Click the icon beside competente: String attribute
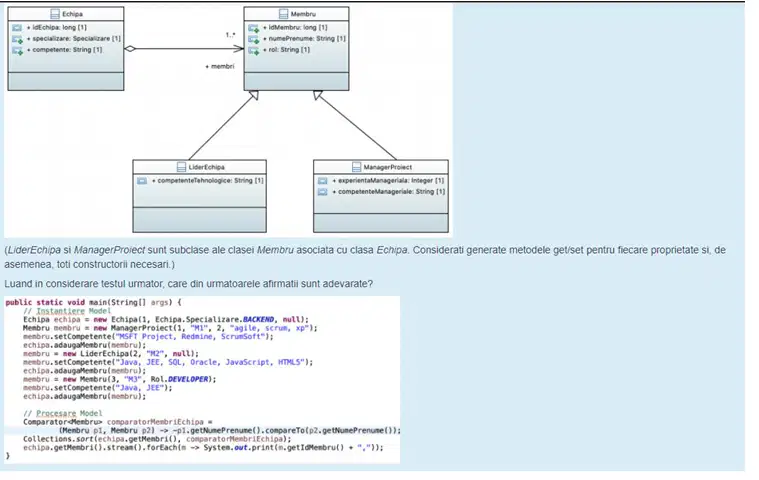Viewport: 759px width, 480px height. pos(17,50)
